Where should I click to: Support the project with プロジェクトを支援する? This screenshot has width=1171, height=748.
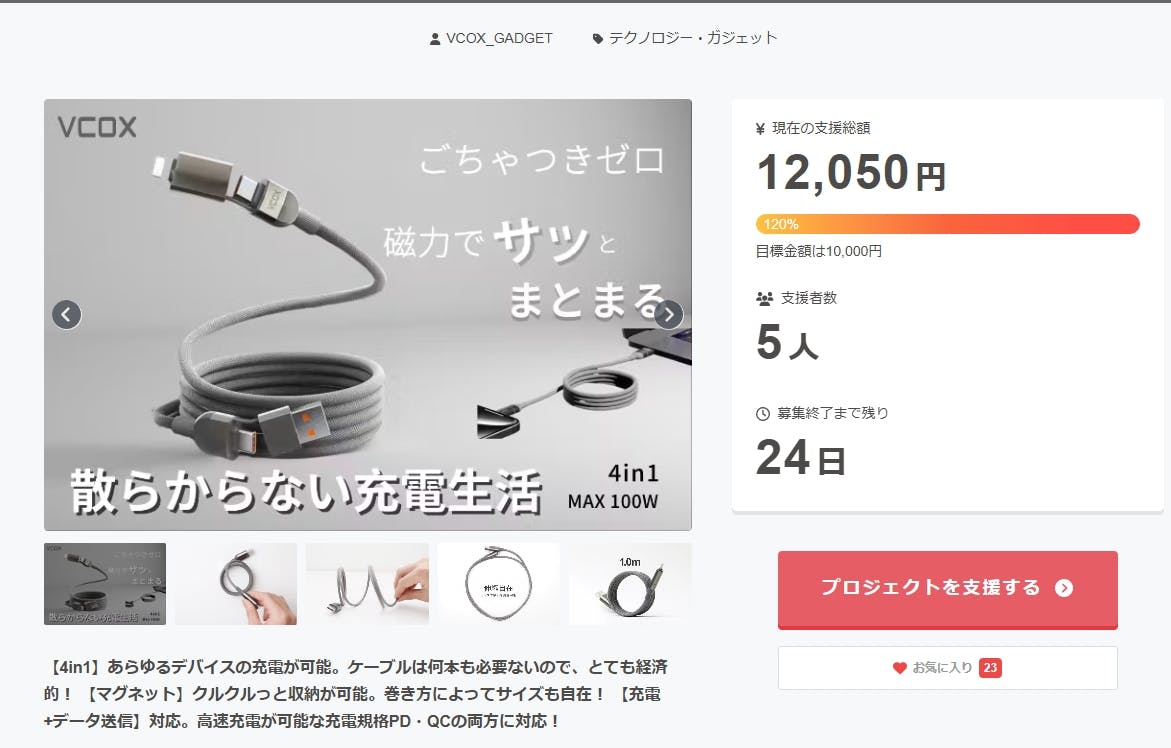point(948,589)
